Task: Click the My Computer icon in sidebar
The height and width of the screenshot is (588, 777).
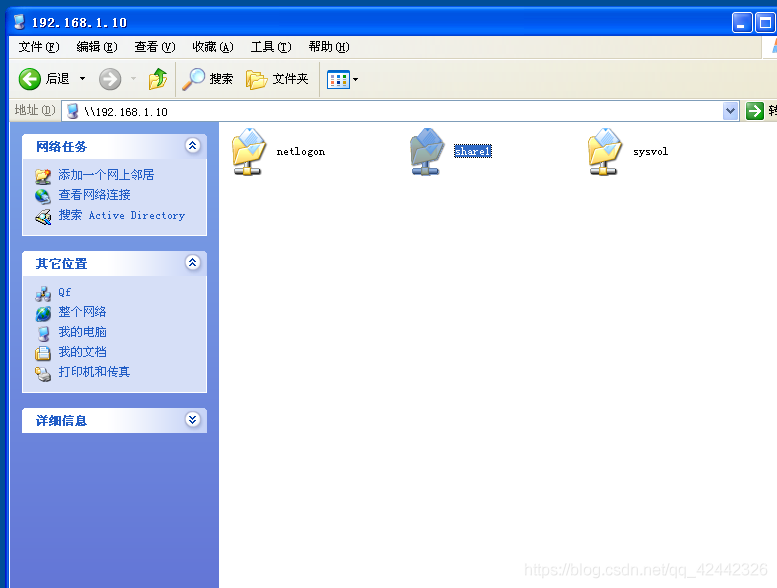Action: pos(43,333)
